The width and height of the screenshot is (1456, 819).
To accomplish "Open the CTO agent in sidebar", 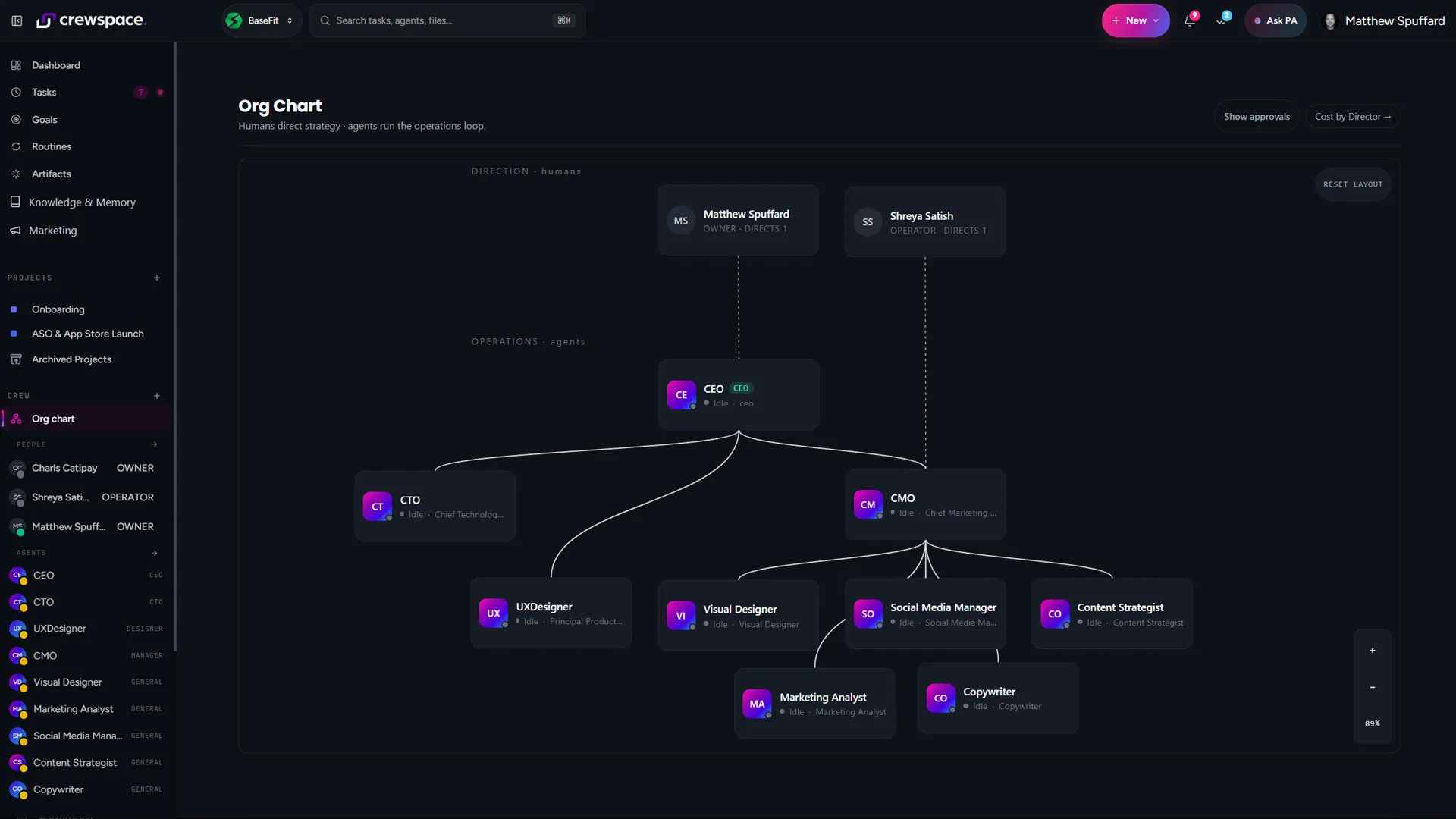I will 86,602.
